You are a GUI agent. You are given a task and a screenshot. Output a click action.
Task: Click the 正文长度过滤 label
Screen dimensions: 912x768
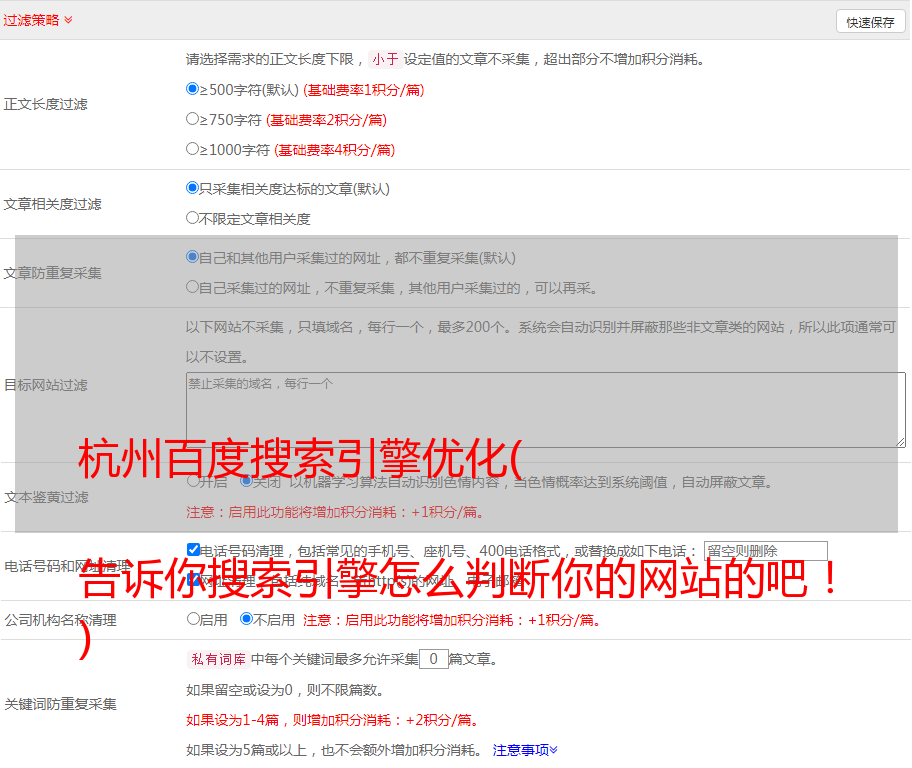[45, 104]
